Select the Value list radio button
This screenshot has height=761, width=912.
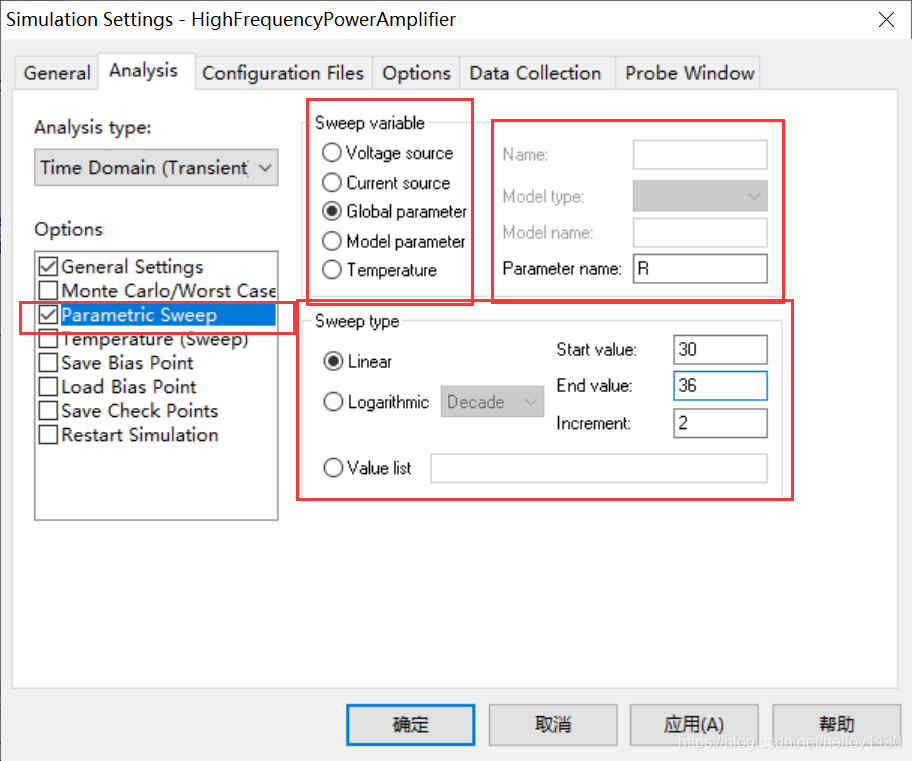point(333,468)
